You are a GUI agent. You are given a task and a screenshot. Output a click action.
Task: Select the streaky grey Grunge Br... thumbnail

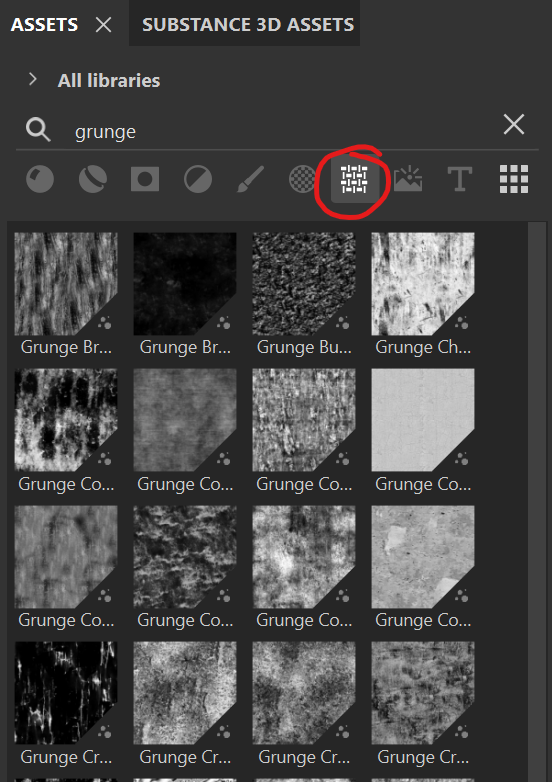click(66, 284)
